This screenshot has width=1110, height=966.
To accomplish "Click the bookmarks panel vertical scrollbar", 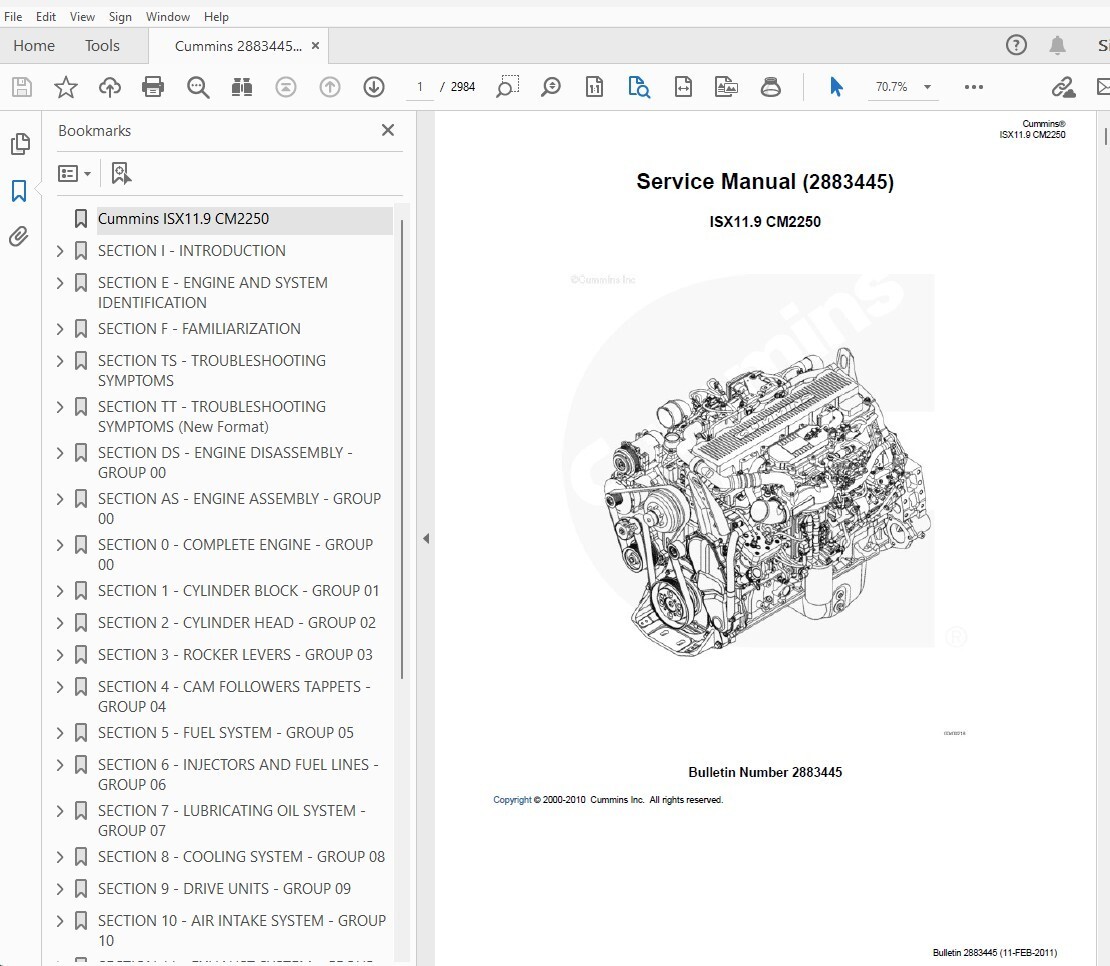I will click(x=401, y=449).
